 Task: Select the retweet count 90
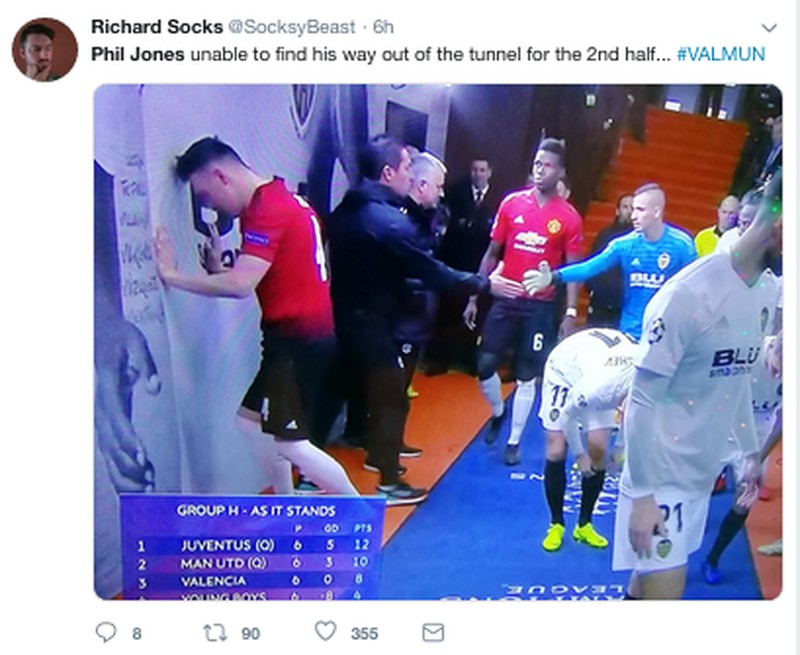click(251, 634)
